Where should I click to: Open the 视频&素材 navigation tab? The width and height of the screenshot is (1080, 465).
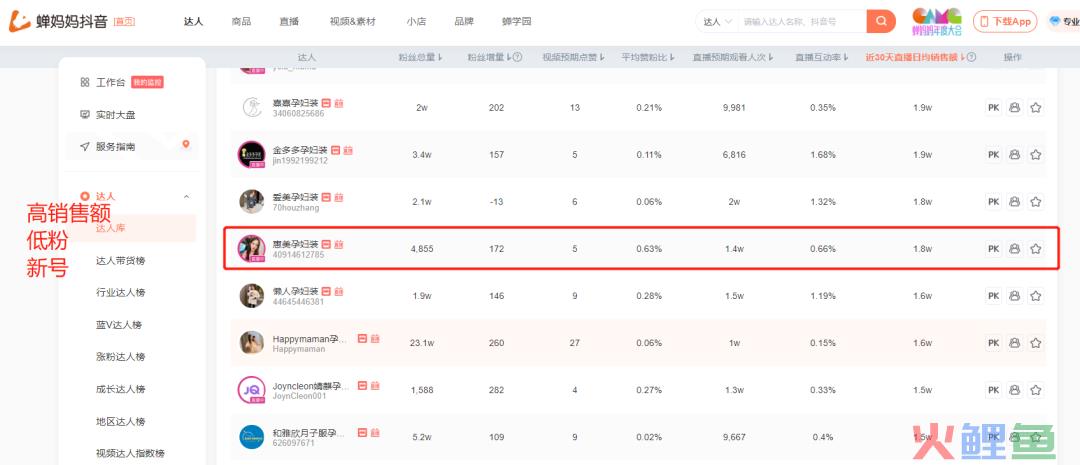(x=353, y=21)
